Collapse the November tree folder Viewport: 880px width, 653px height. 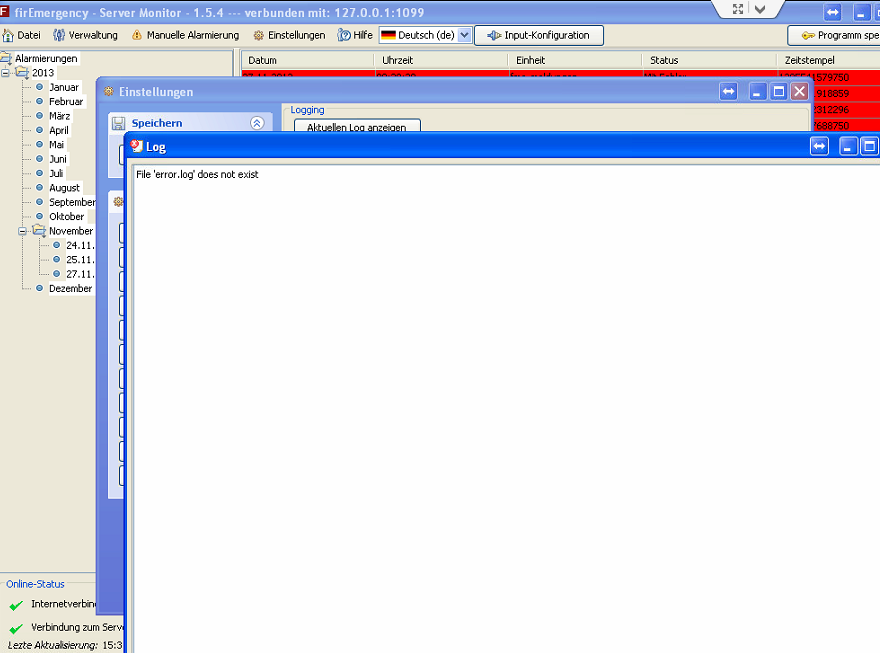24,231
